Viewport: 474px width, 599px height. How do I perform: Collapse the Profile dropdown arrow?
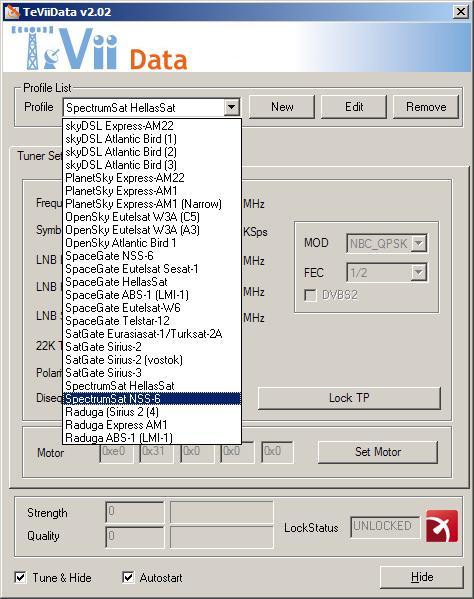(x=231, y=107)
